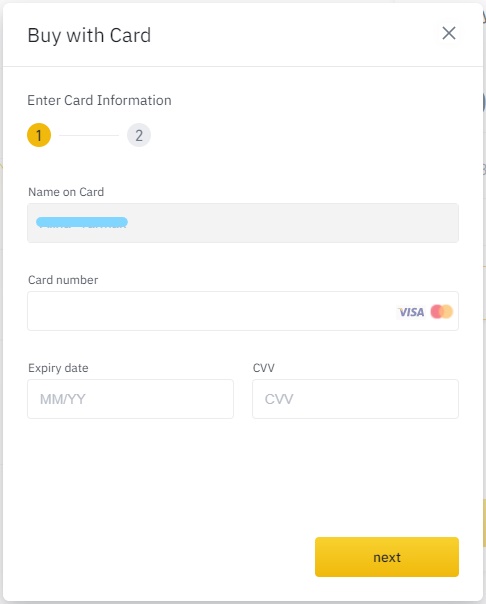Screen dimensions: 486x604
Task: Click the Buy with Card title
Action: 89,35
